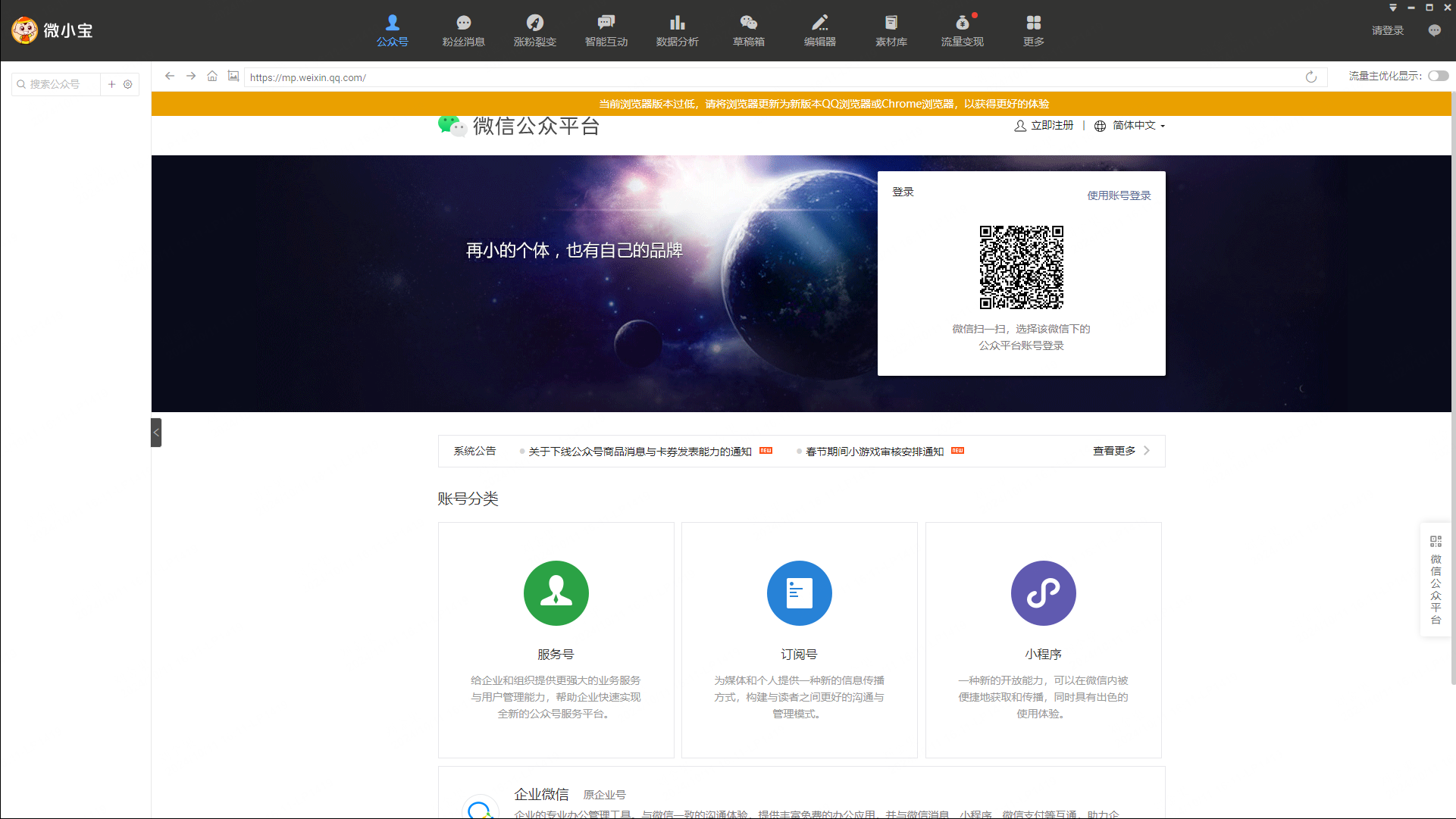Click the globe icon beside 简体中文
Screen dimensions: 1456x819
point(1100,127)
